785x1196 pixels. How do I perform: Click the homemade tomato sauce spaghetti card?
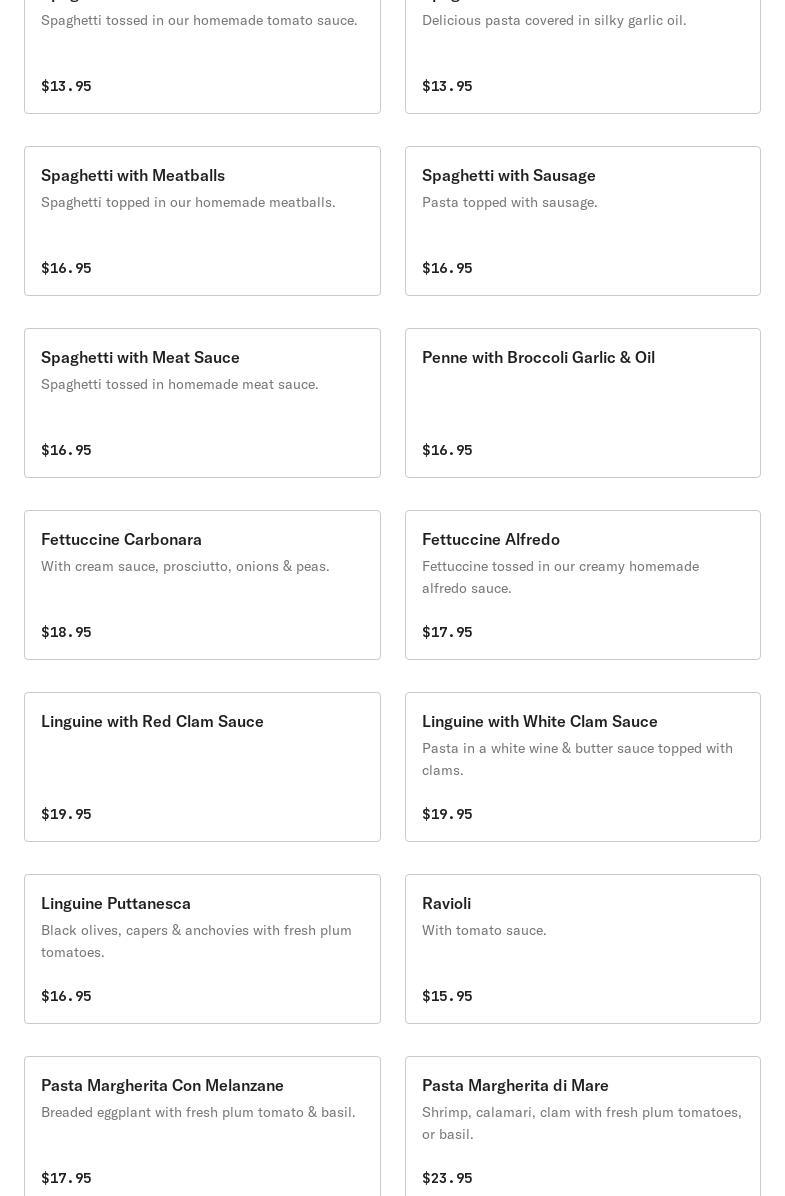click(x=202, y=56)
